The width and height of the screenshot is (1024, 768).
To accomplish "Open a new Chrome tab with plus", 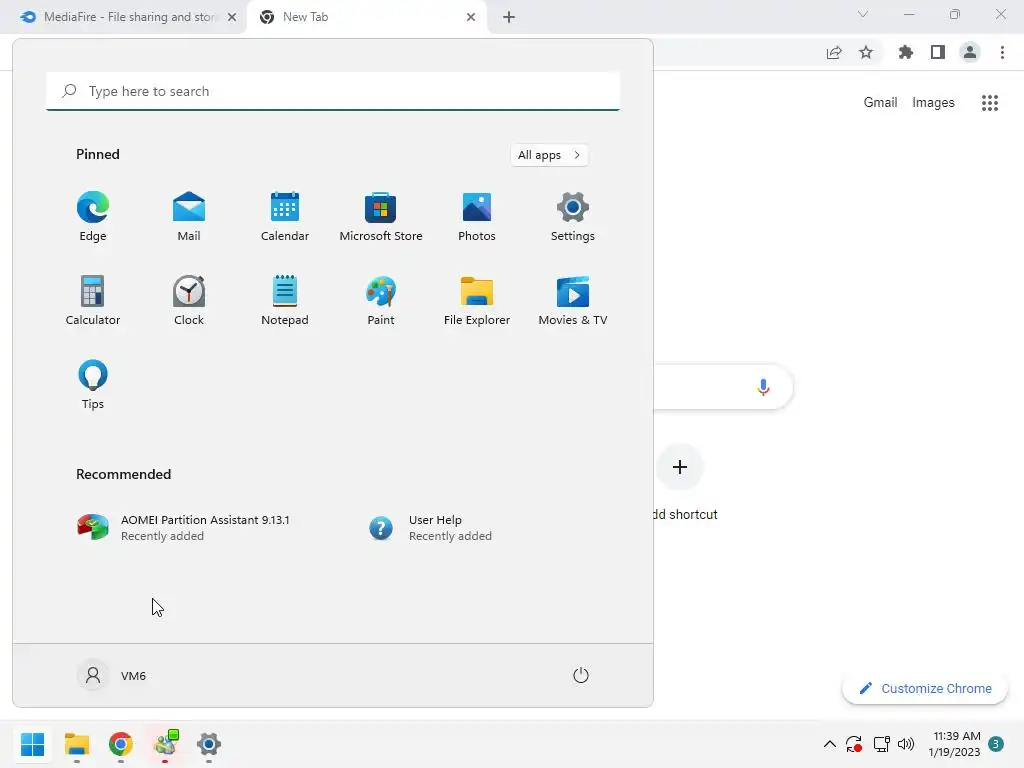I will [509, 17].
